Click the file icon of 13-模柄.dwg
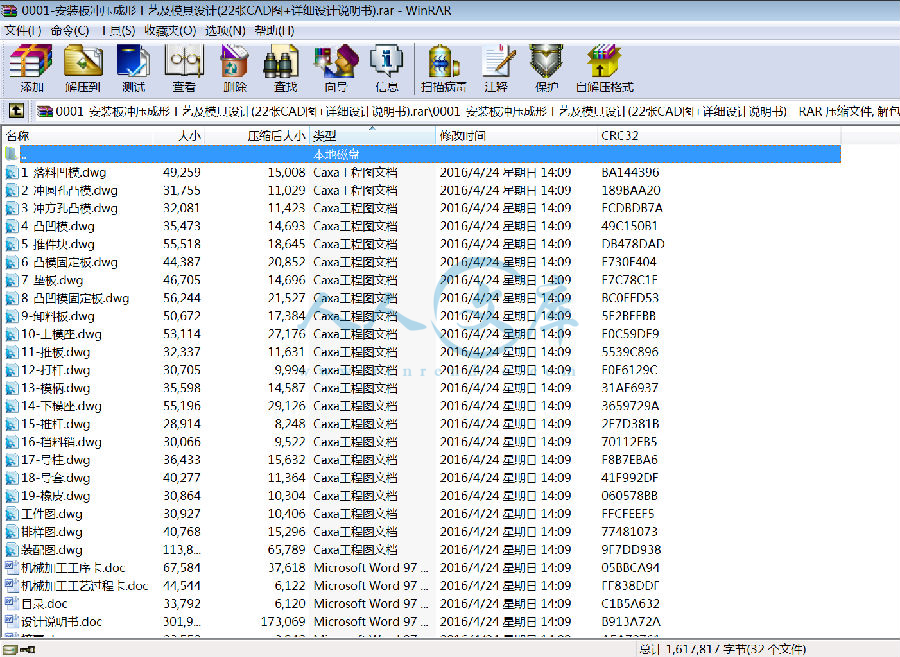Viewport: 900px width, 657px height. coord(11,388)
